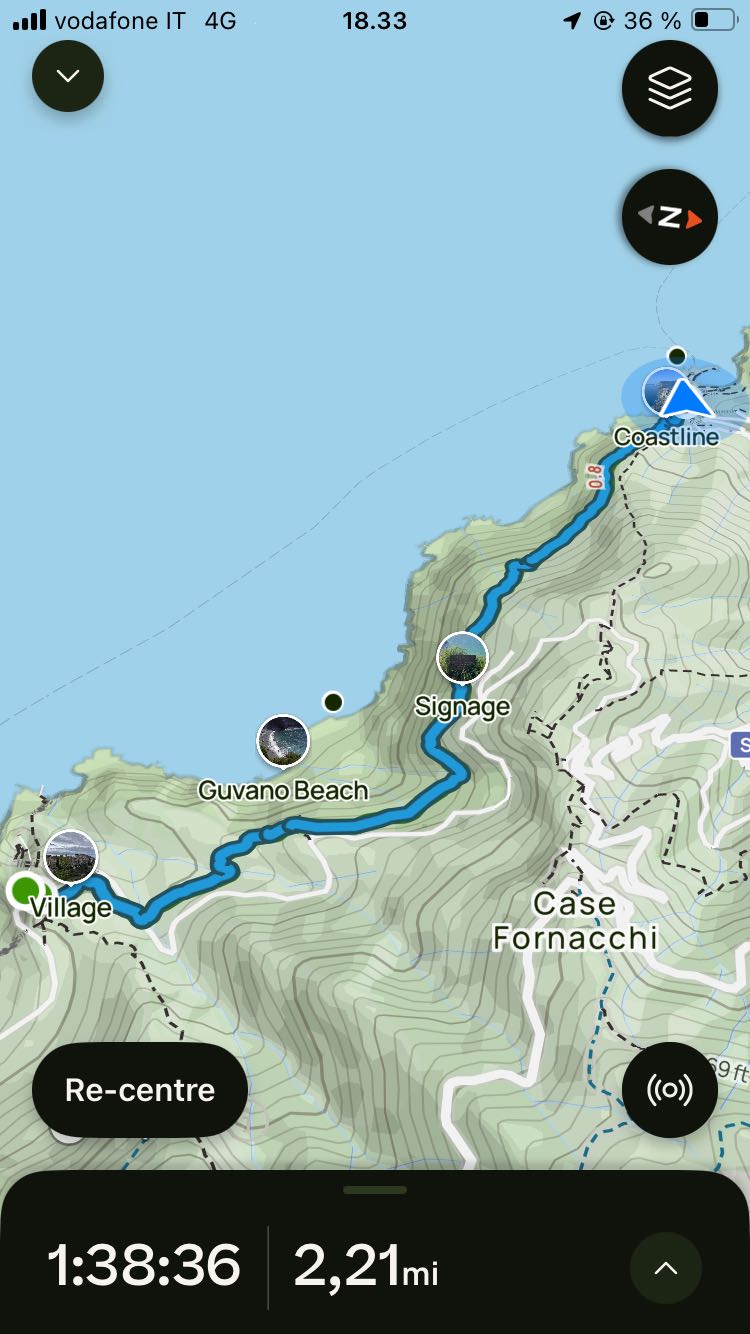Open the Signage photo waypoint
The height and width of the screenshot is (1334, 750).
tap(462, 657)
